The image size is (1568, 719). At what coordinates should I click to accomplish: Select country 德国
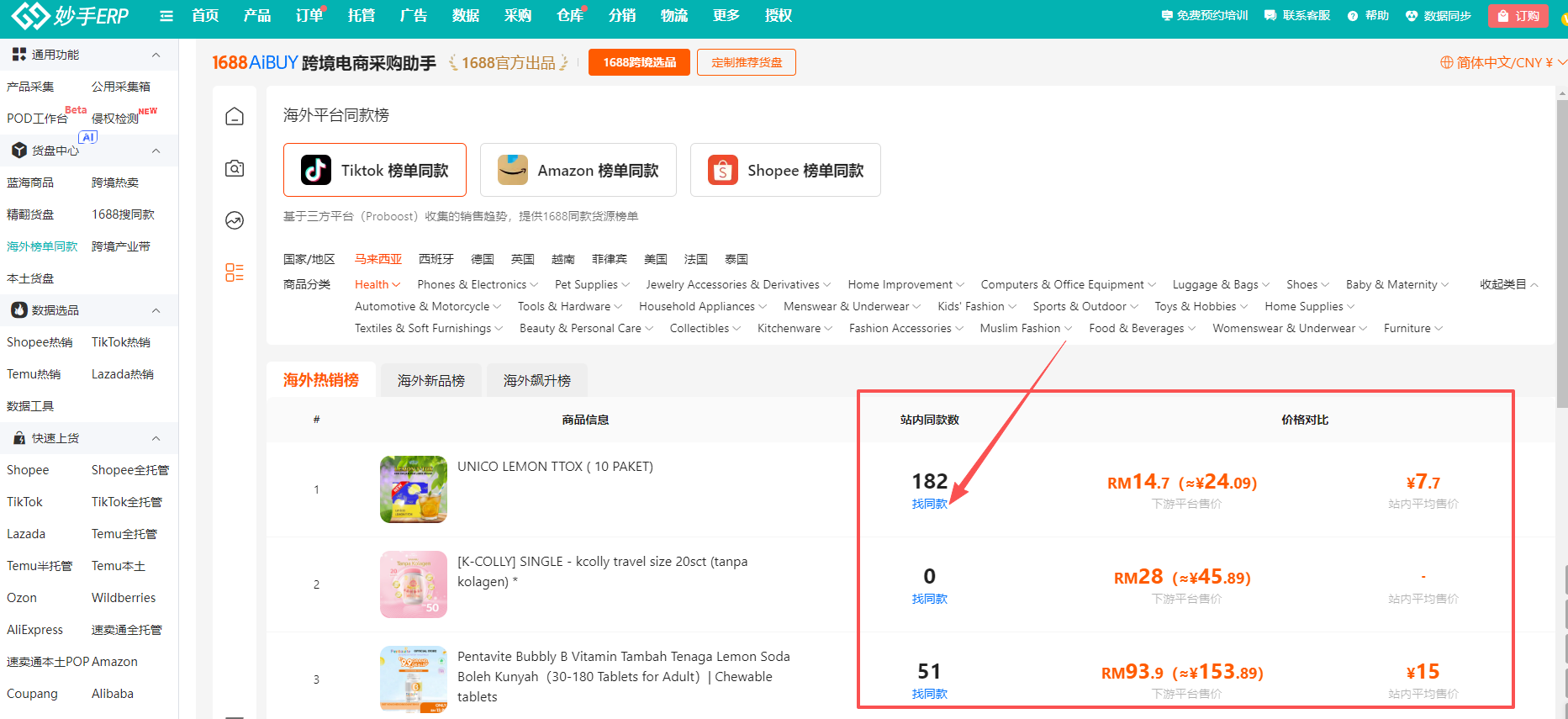[482, 259]
